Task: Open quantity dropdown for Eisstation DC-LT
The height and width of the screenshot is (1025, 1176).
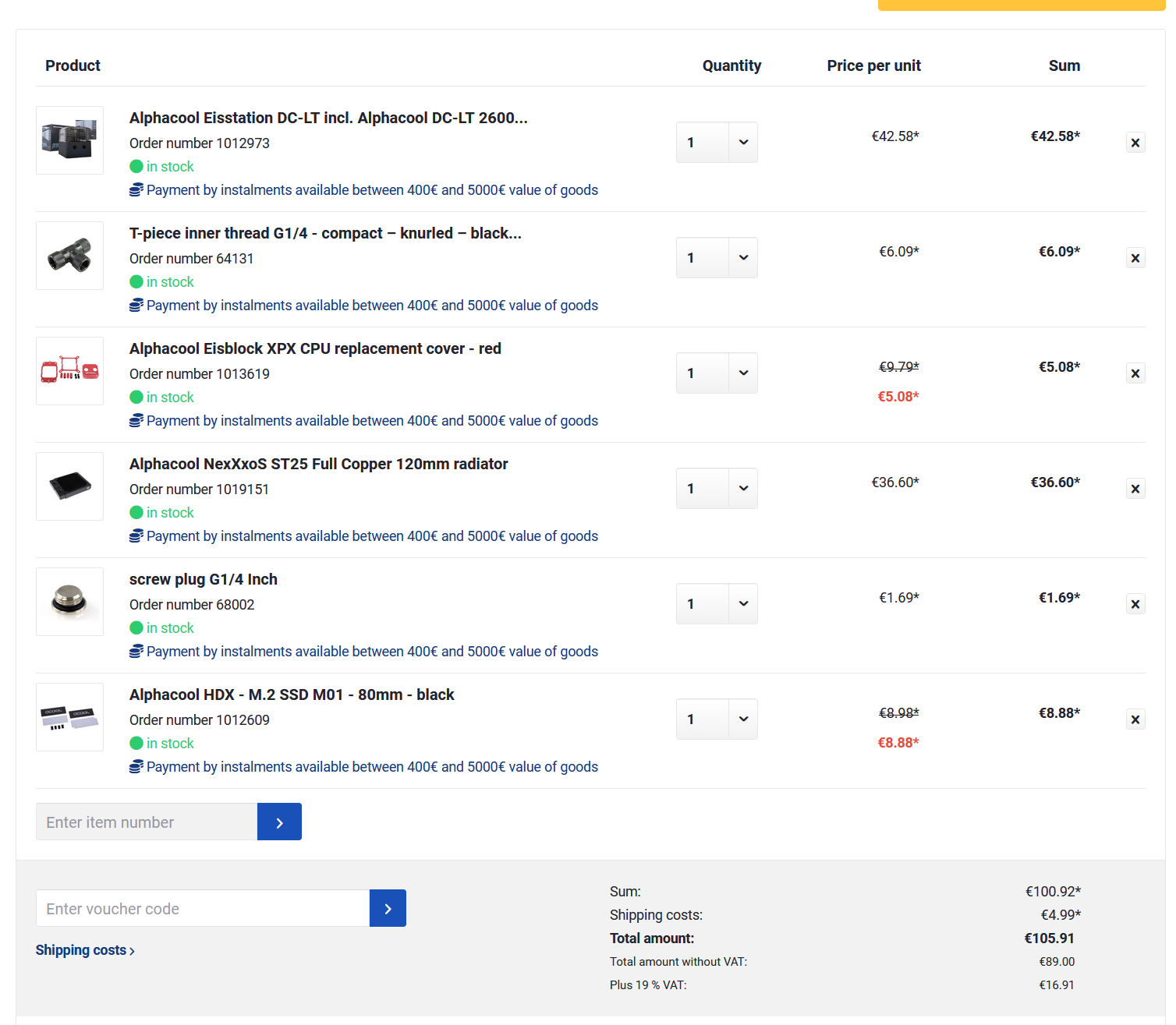Action: coord(717,143)
